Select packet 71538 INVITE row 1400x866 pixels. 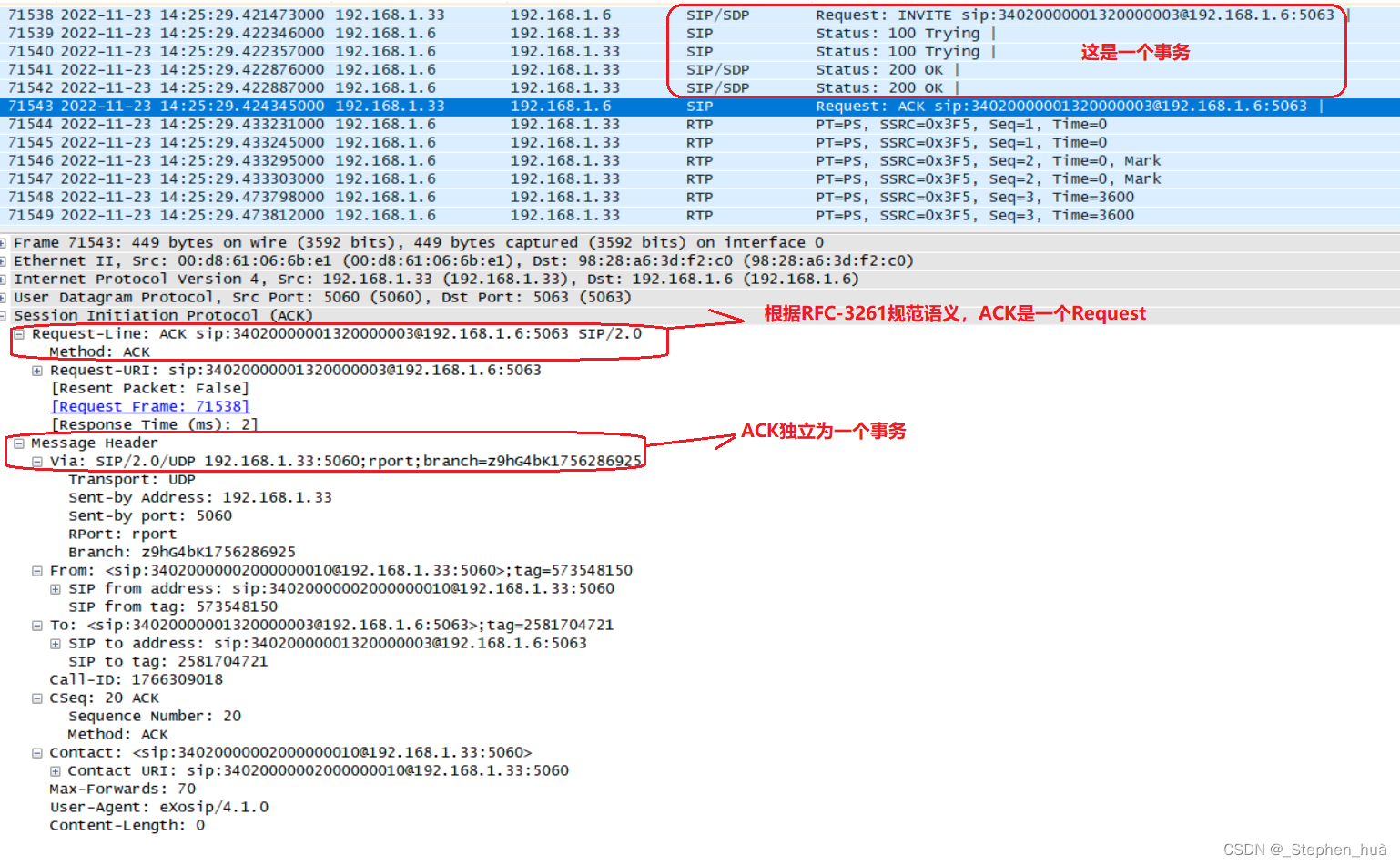(700, 15)
